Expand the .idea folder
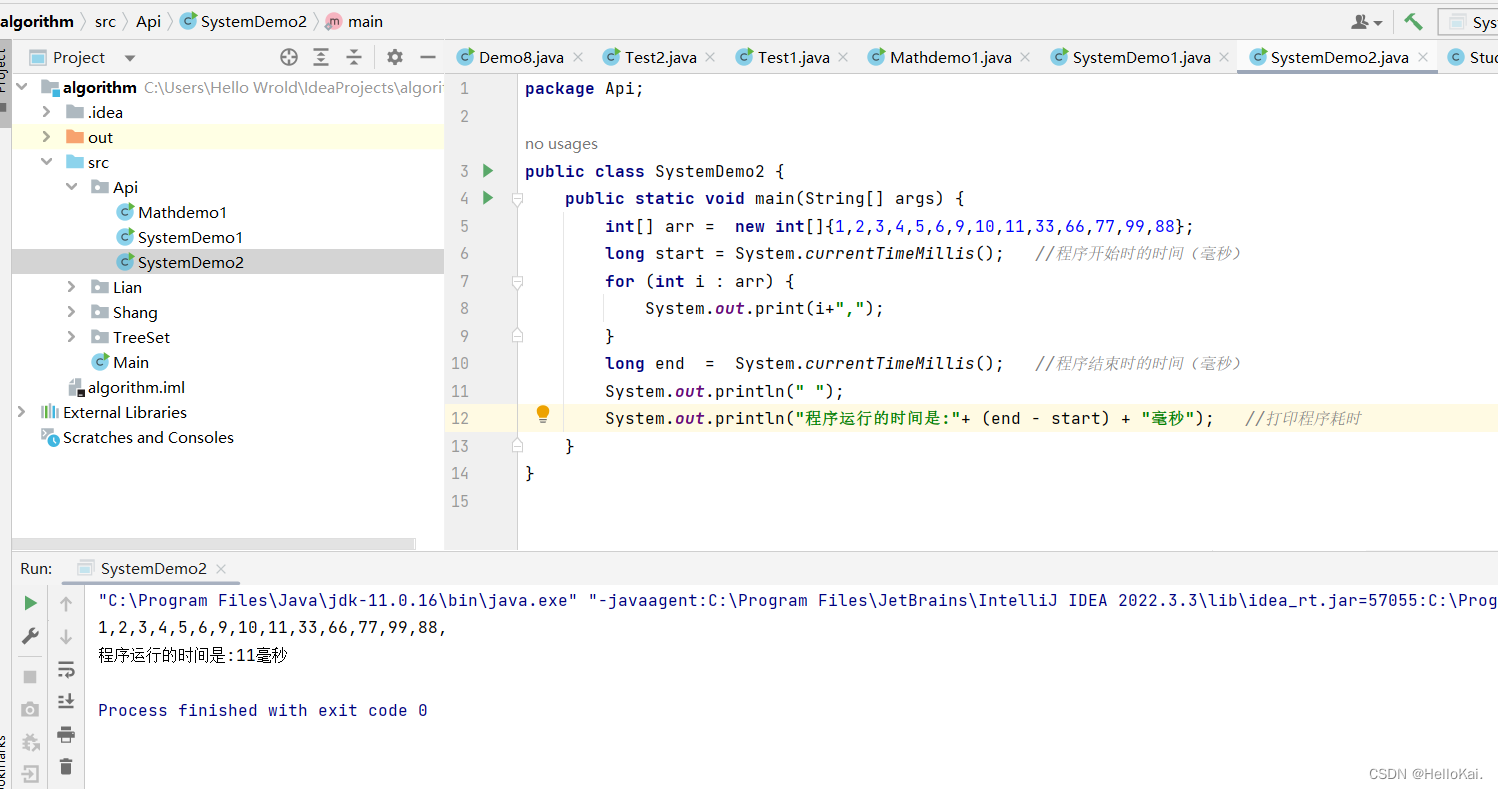 coord(46,112)
